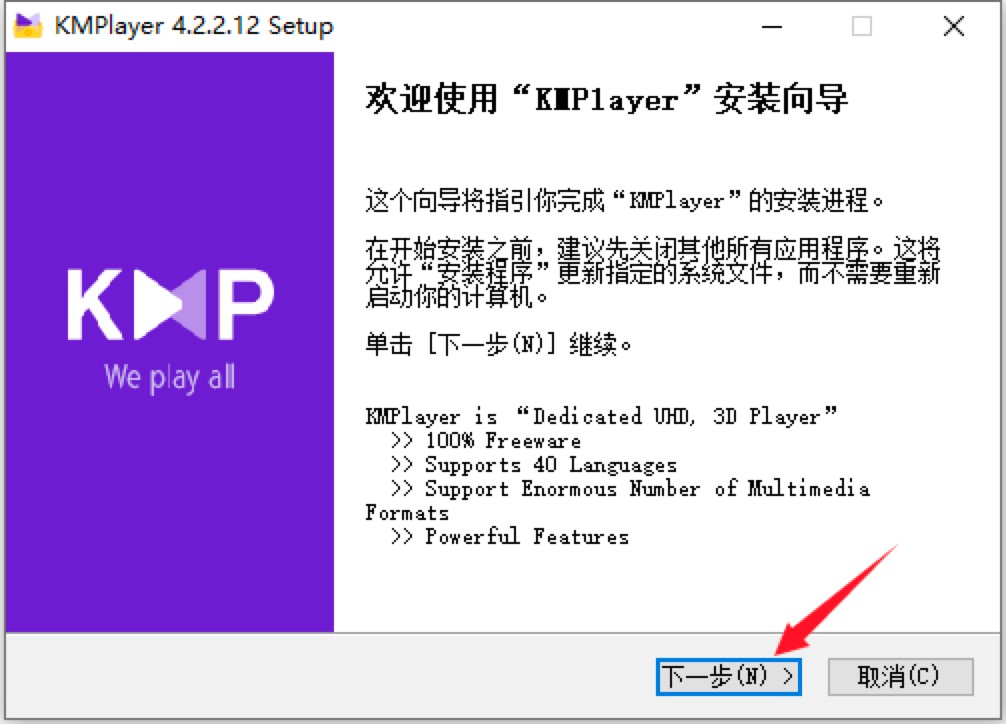Click the 'We play all' slogan text
Image resolution: width=1006 pixels, height=724 pixels.
click(x=169, y=377)
